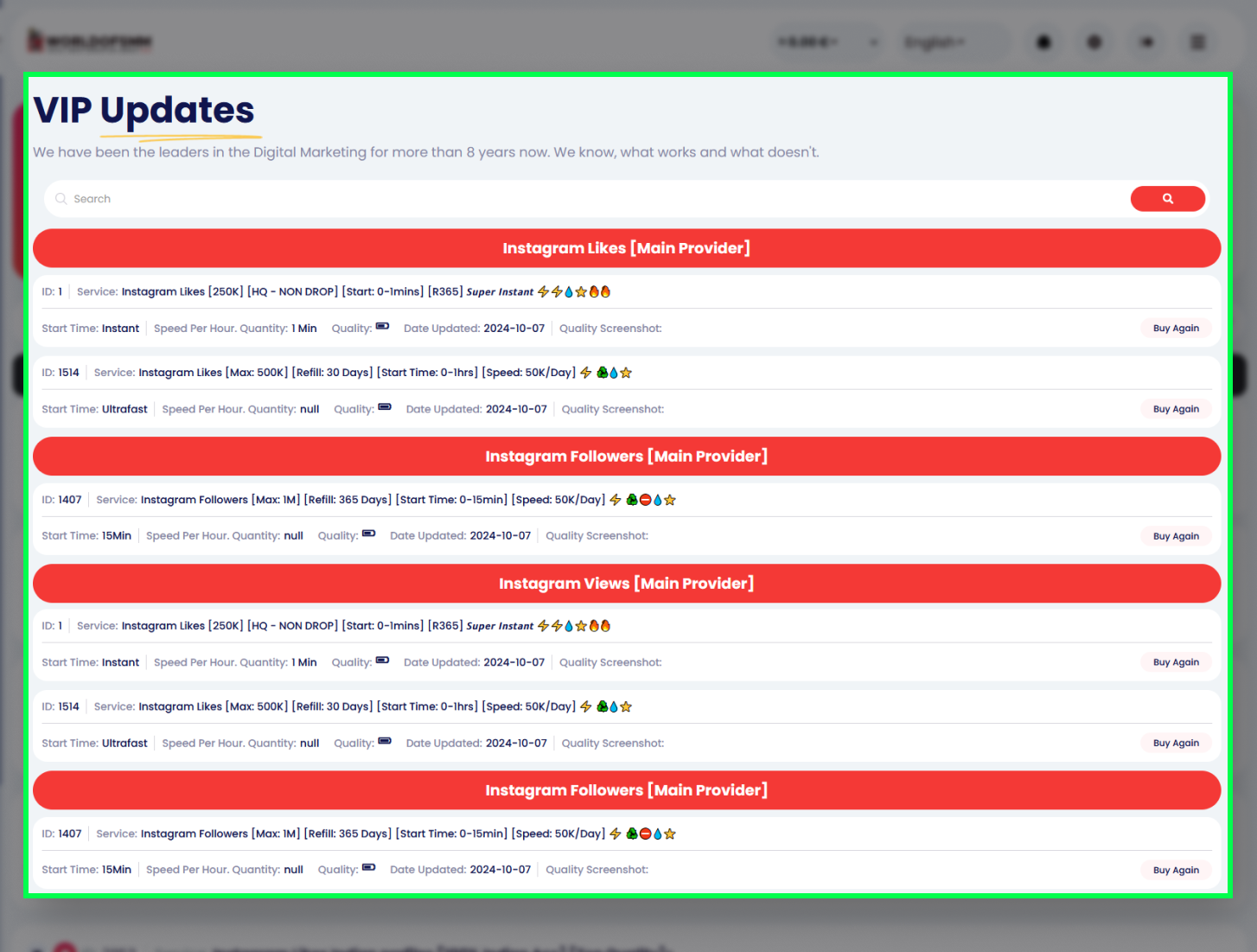Open the hamburger menu icon in the top header

[1197, 42]
